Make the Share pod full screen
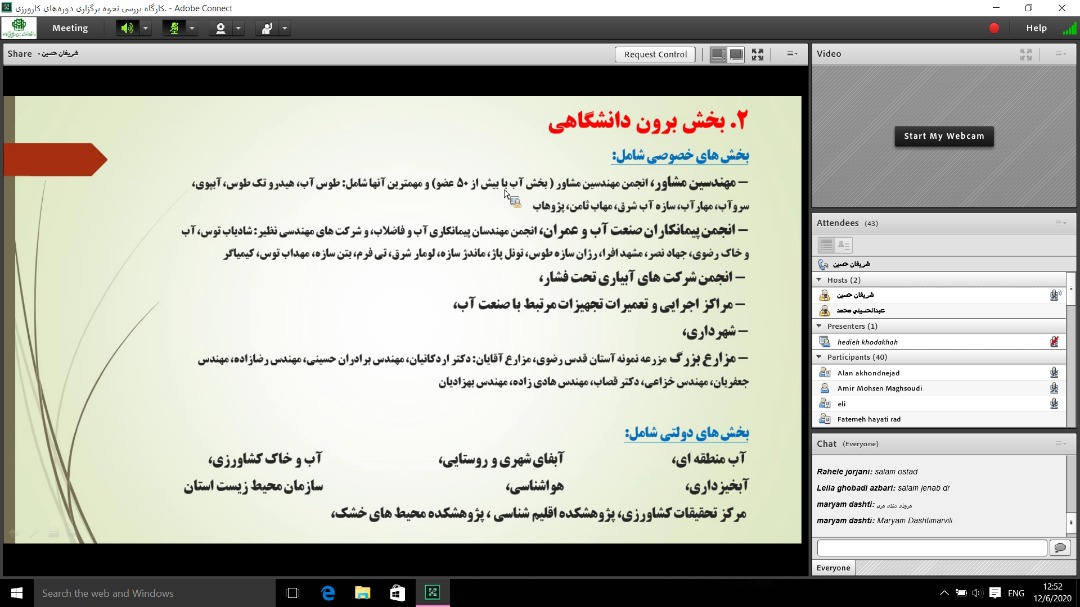 (758, 54)
